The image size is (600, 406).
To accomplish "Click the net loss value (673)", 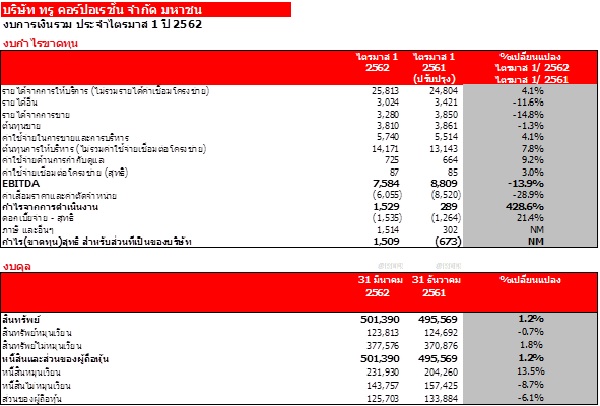I will click(448, 242).
